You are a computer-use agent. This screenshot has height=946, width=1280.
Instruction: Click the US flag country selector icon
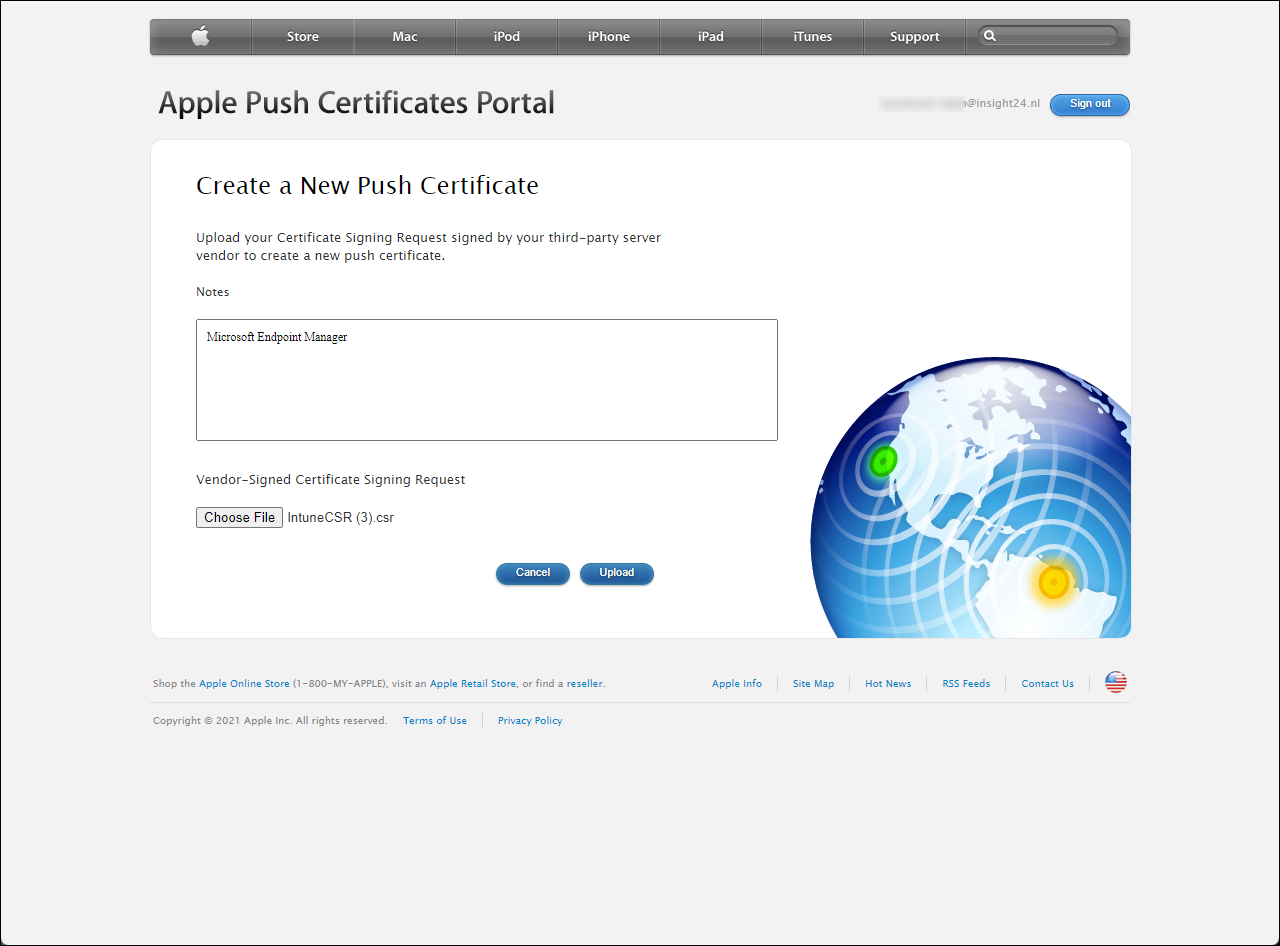[x=1116, y=683]
